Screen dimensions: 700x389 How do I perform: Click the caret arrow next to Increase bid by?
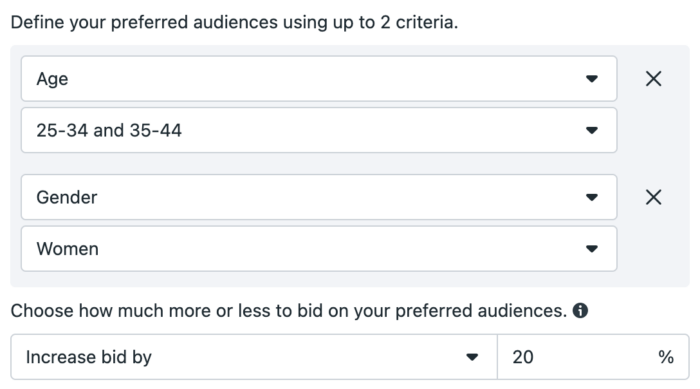coord(472,357)
